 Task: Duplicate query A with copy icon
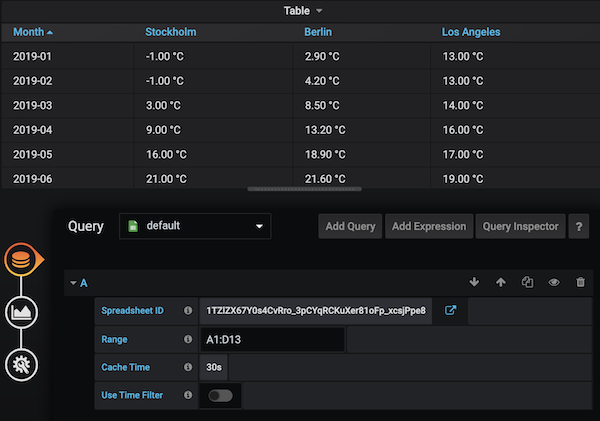click(x=527, y=283)
